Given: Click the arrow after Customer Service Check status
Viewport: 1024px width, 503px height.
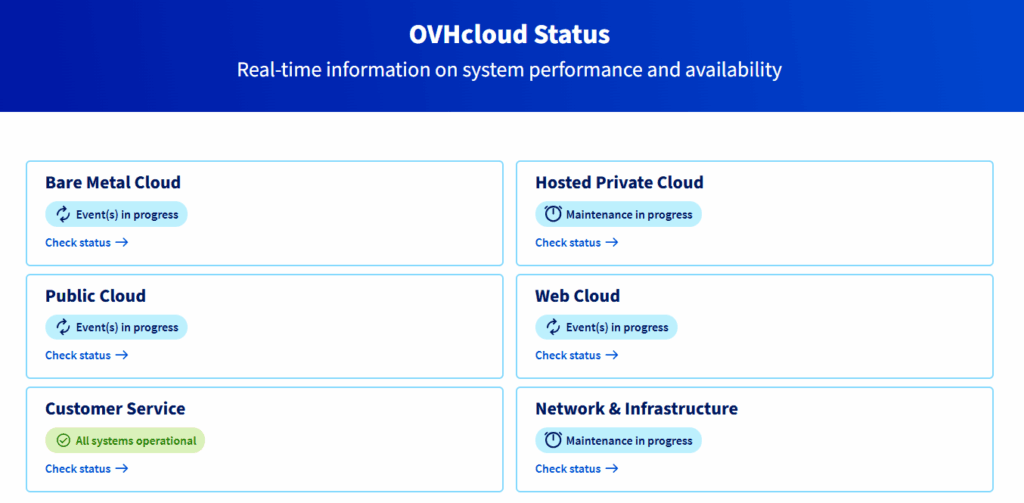Looking at the screenshot, I should click(x=121, y=468).
